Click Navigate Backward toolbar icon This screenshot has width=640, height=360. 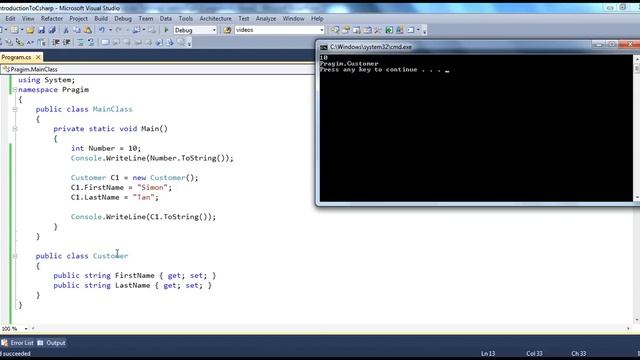137,30
